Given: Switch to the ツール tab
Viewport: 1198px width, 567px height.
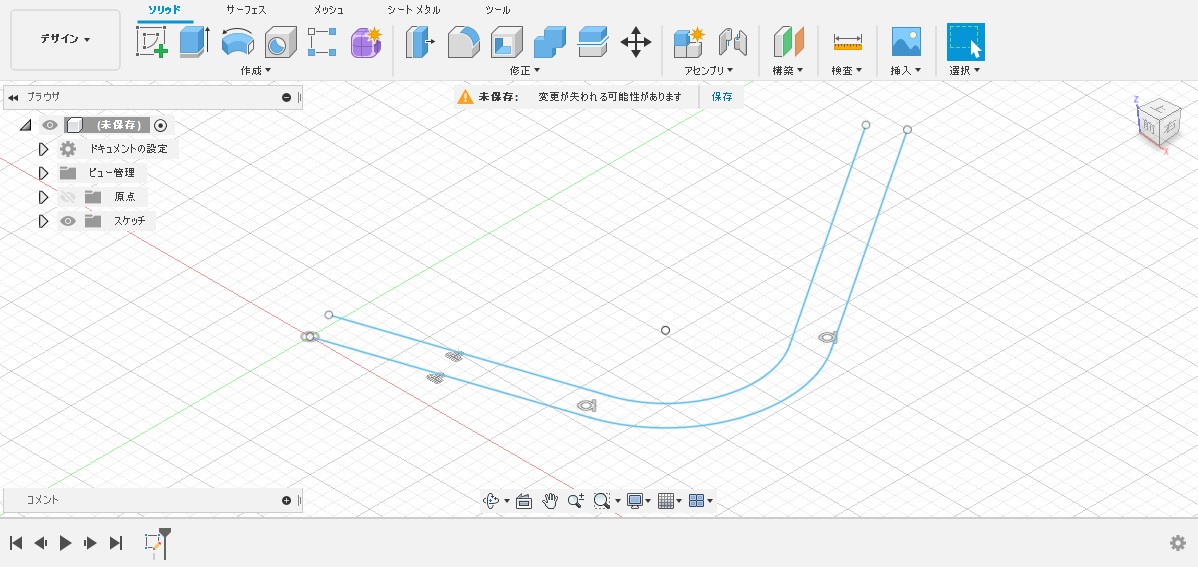Looking at the screenshot, I should coord(497,10).
